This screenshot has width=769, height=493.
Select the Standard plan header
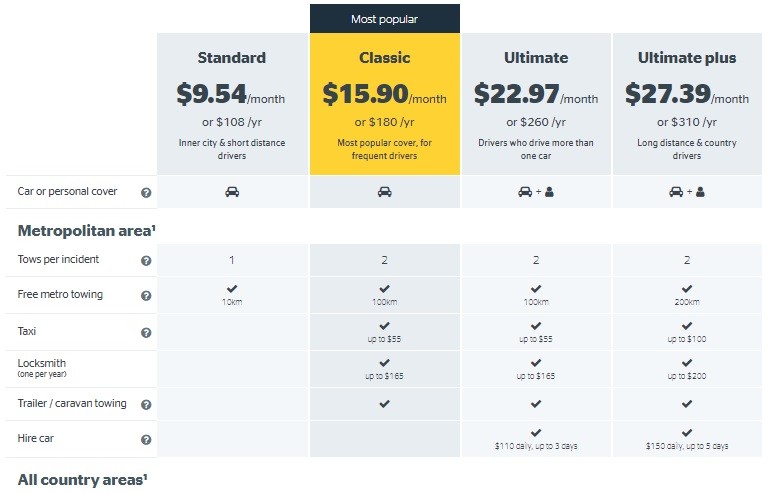pyautogui.click(x=232, y=58)
